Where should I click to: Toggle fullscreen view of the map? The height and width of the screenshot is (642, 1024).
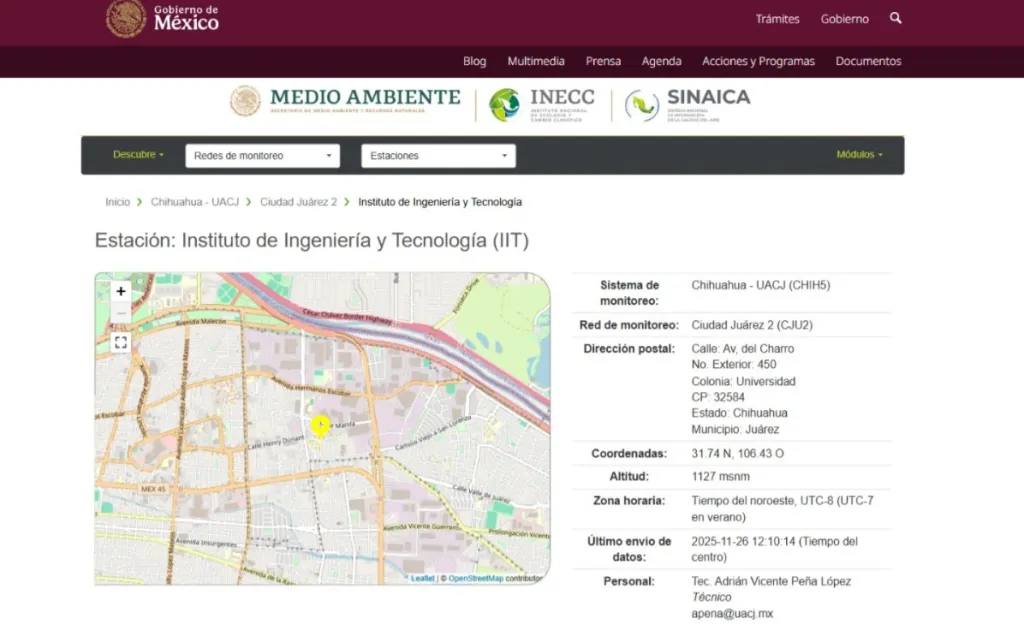[121, 343]
